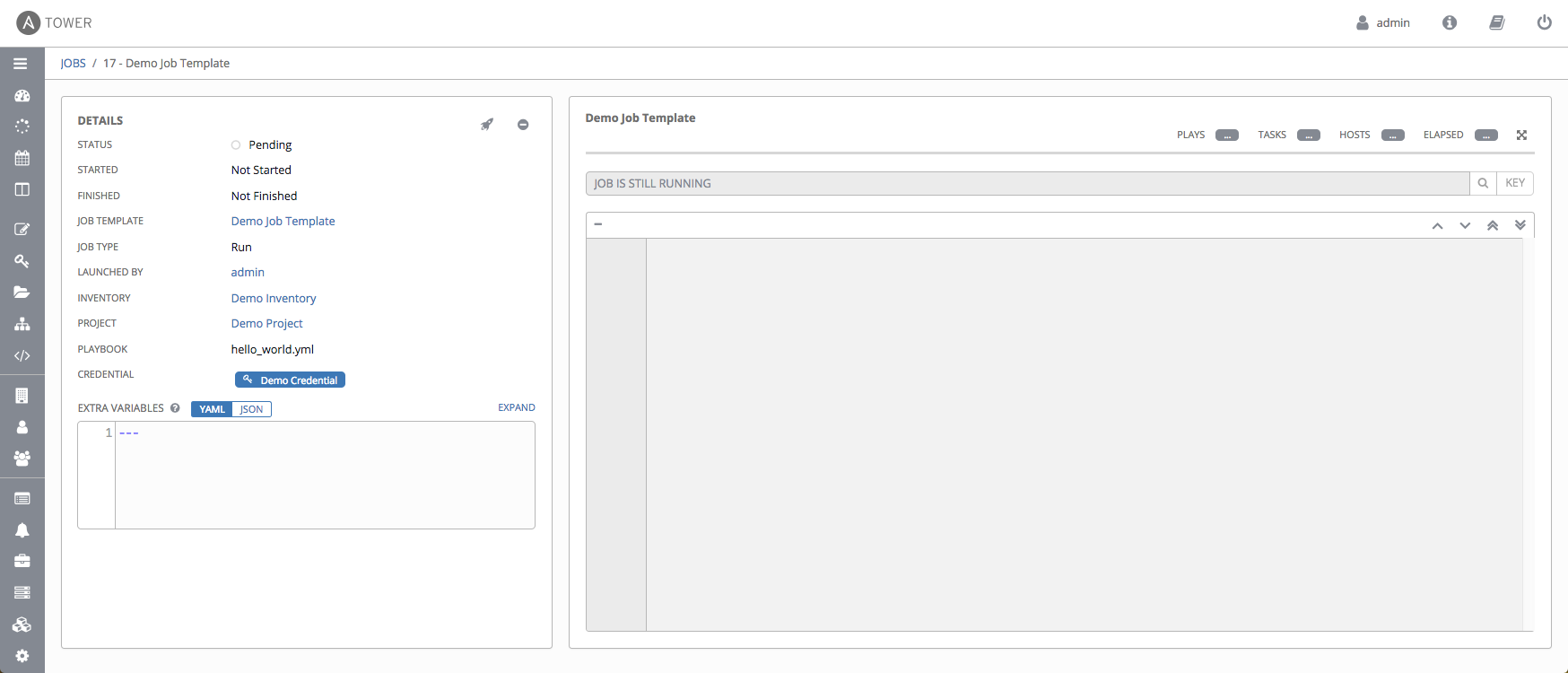Viewport: 1568px width, 673px height.
Task: Click the HOSTS count badge
Action: click(1393, 135)
